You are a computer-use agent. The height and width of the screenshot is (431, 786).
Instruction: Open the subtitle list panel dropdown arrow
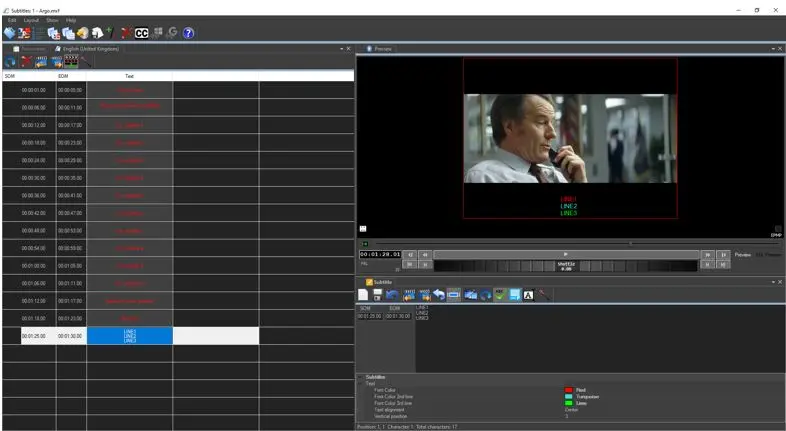point(341,48)
